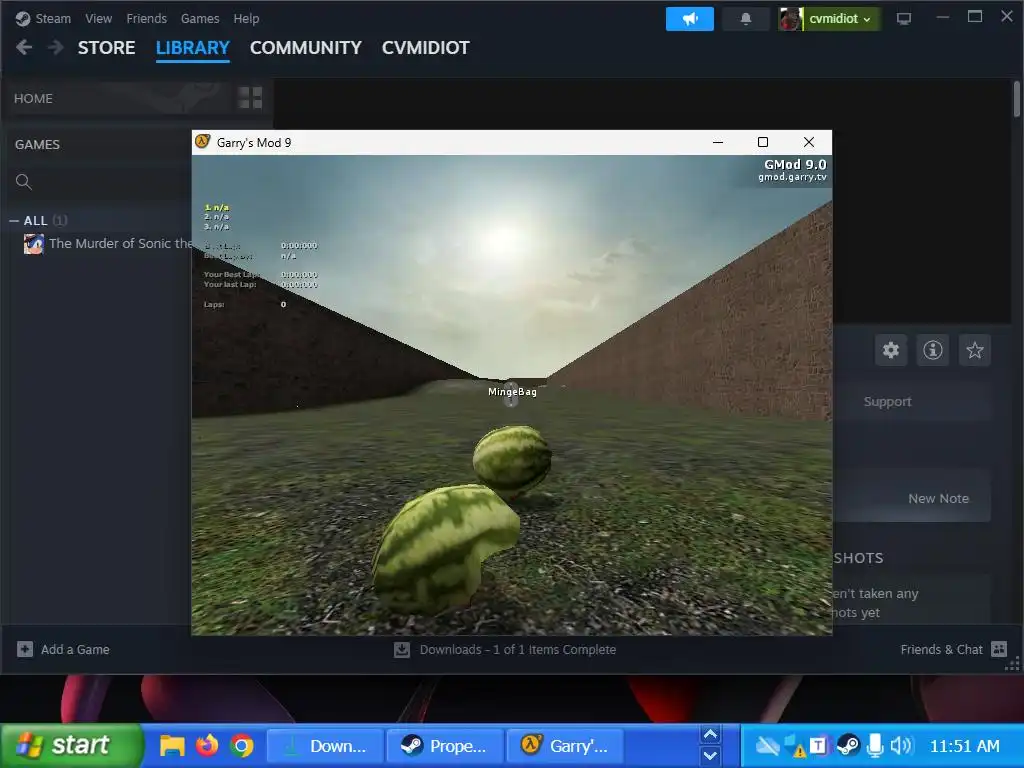Click the gmod.garry.tv text in game
Viewport: 1024px width, 768px height.
792,177
